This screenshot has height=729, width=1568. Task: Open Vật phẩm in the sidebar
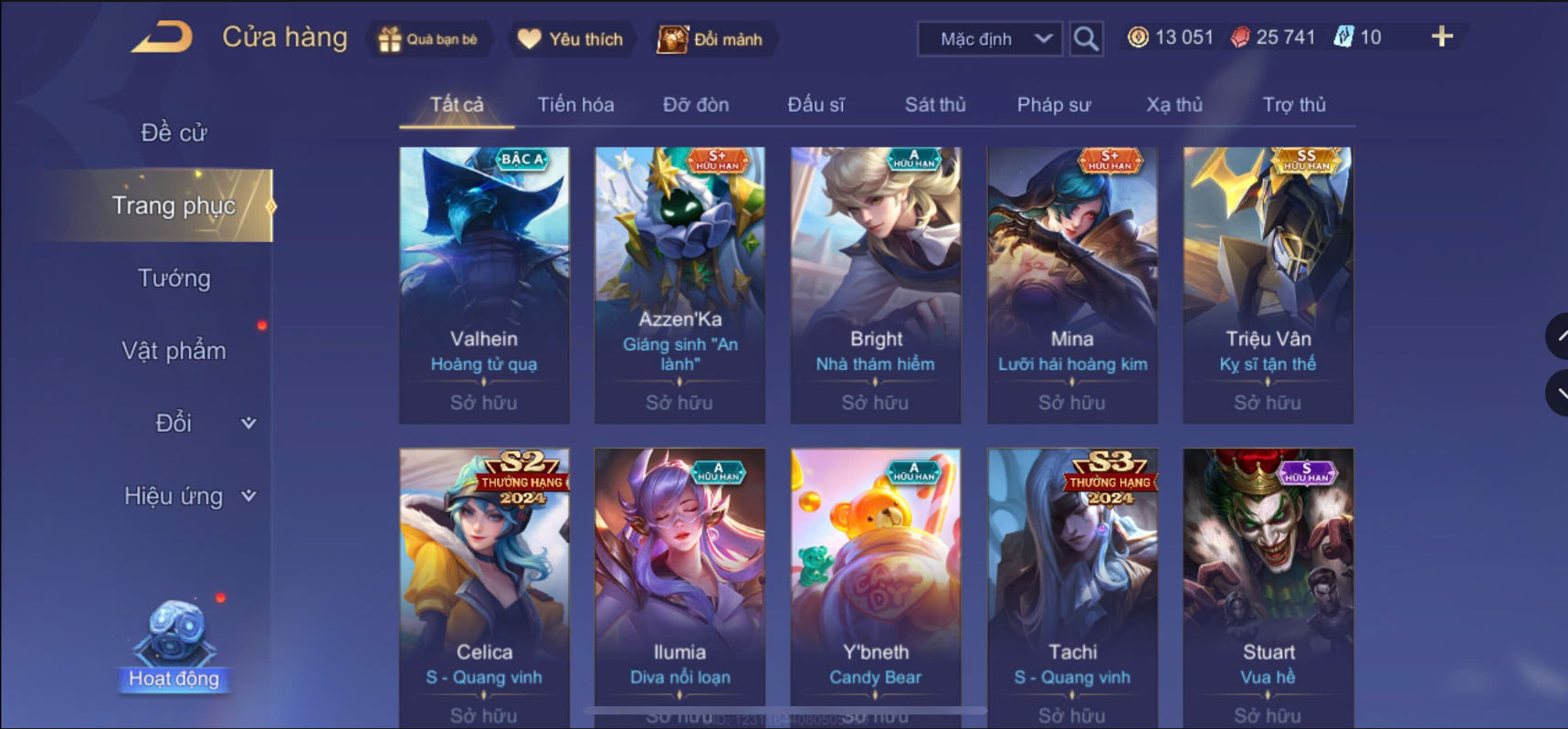174,350
